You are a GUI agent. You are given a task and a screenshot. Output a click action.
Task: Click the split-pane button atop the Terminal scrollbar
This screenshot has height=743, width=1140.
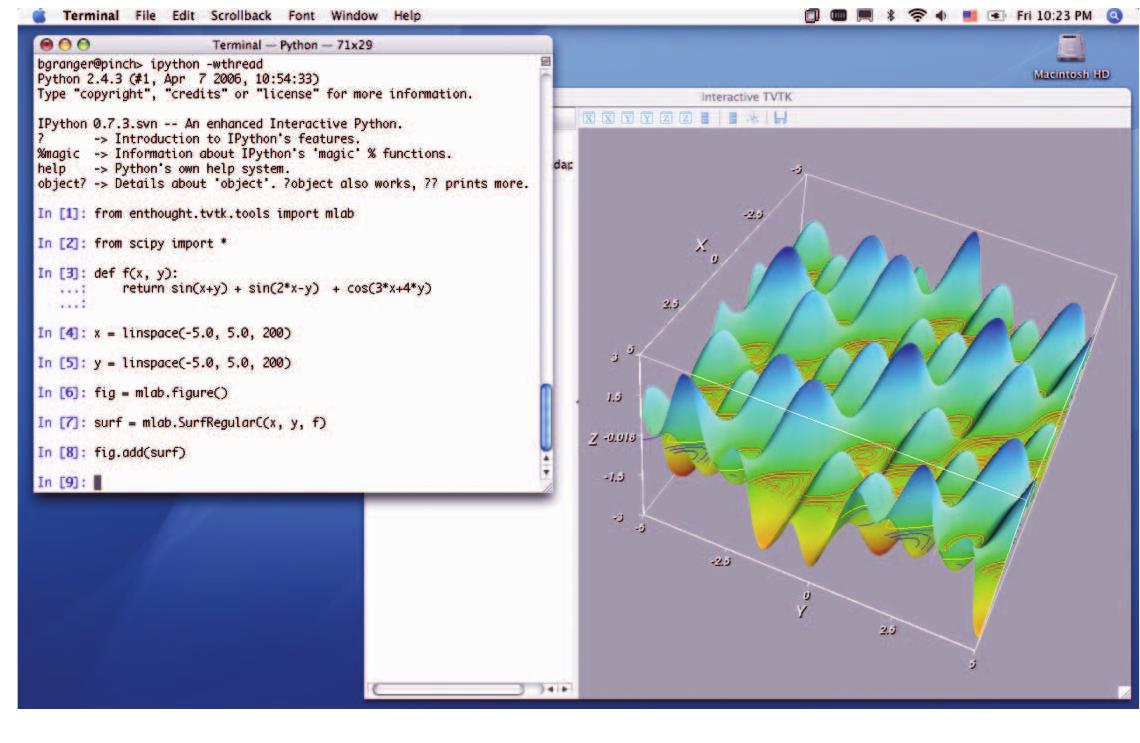click(x=546, y=62)
